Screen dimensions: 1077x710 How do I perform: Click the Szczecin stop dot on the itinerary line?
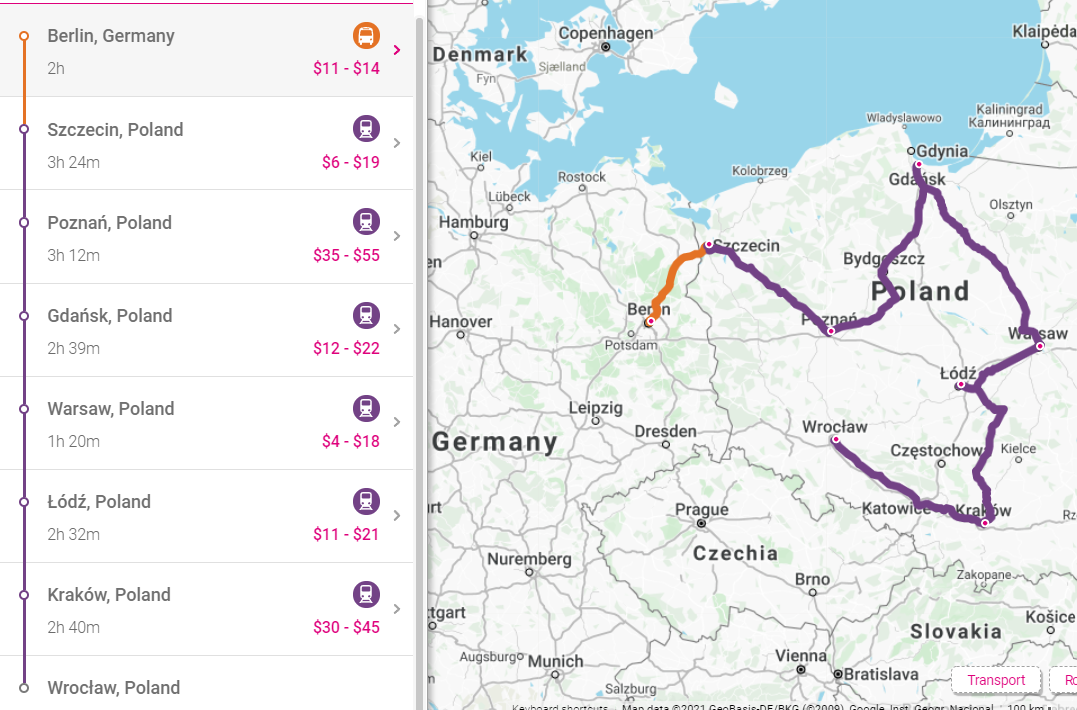pyautogui.click(x=24, y=129)
